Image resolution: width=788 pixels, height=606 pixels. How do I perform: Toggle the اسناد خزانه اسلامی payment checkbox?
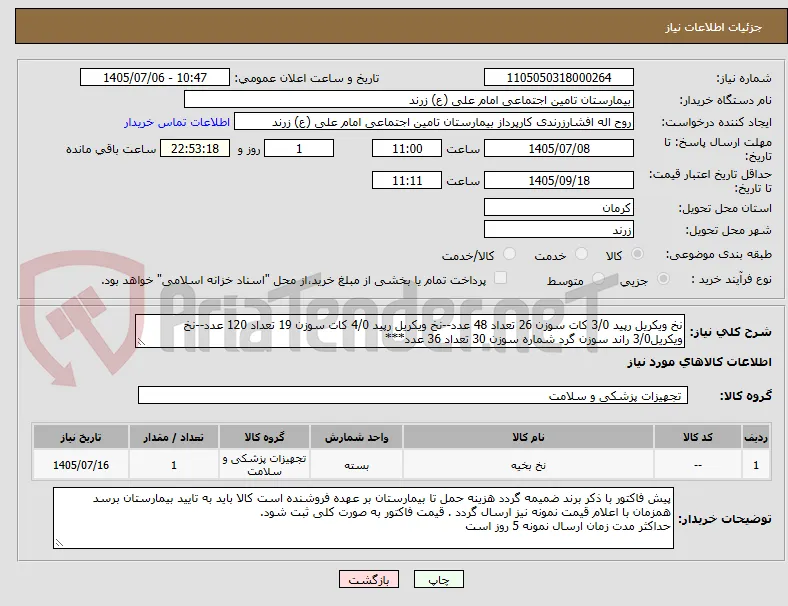[500, 278]
